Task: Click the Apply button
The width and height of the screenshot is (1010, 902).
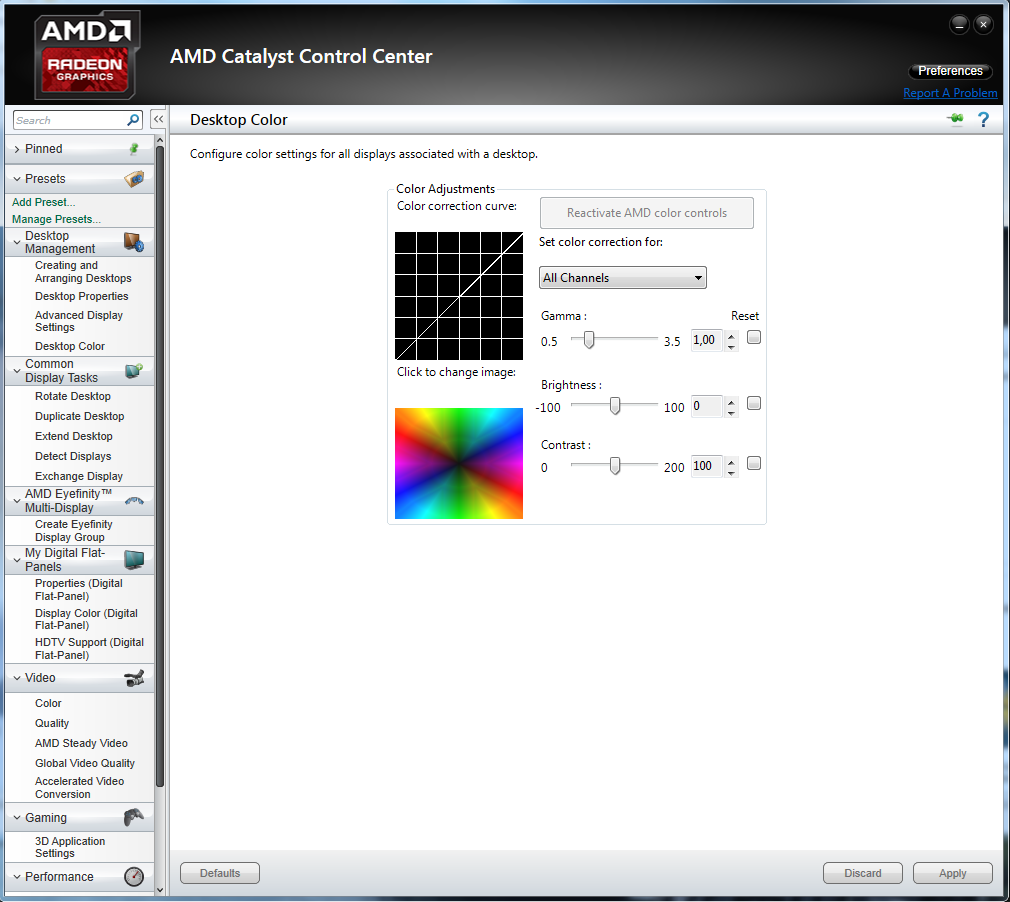Action: pos(953,873)
